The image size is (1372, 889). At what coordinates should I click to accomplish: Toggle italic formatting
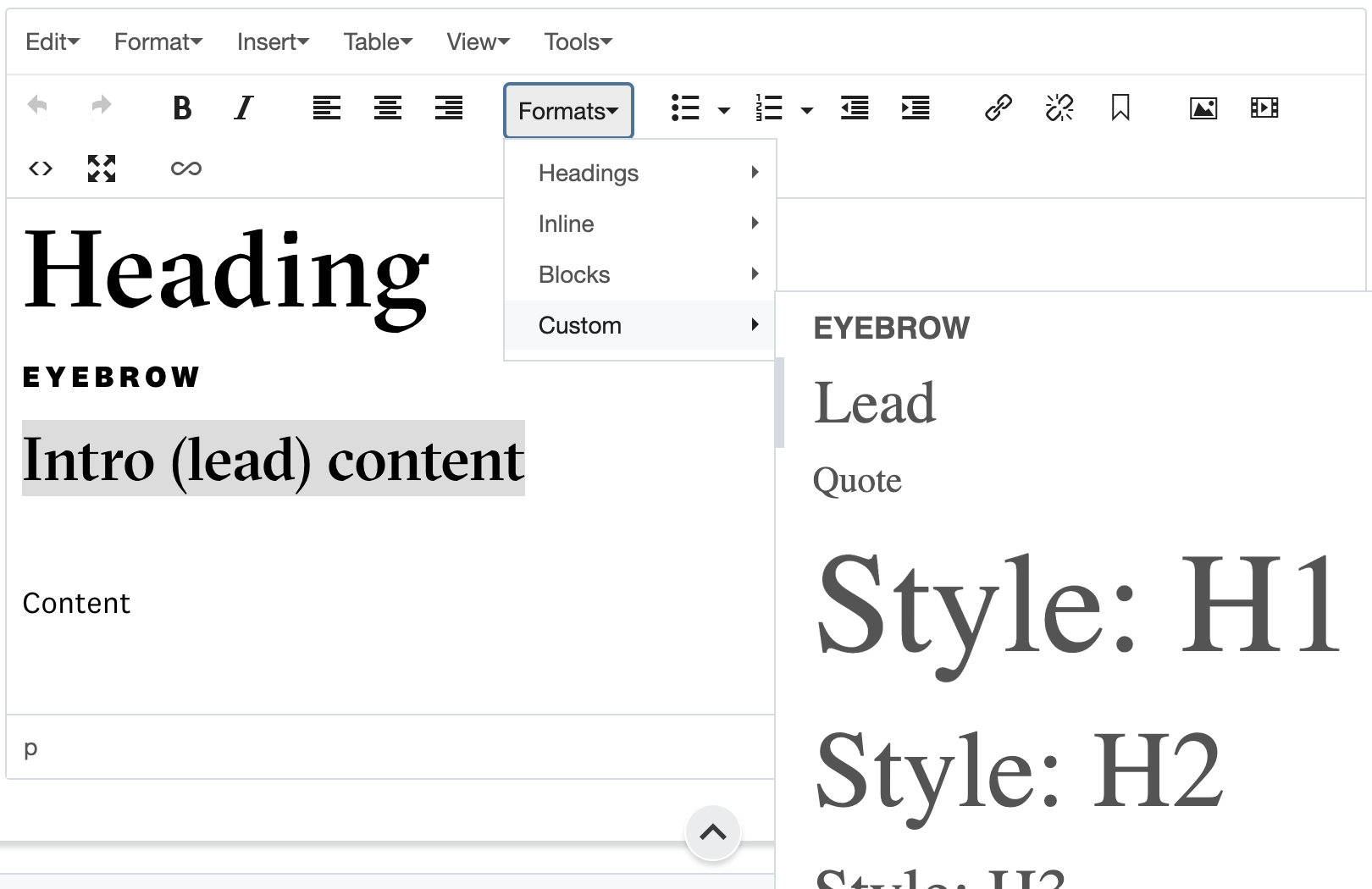tap(243, 108)
